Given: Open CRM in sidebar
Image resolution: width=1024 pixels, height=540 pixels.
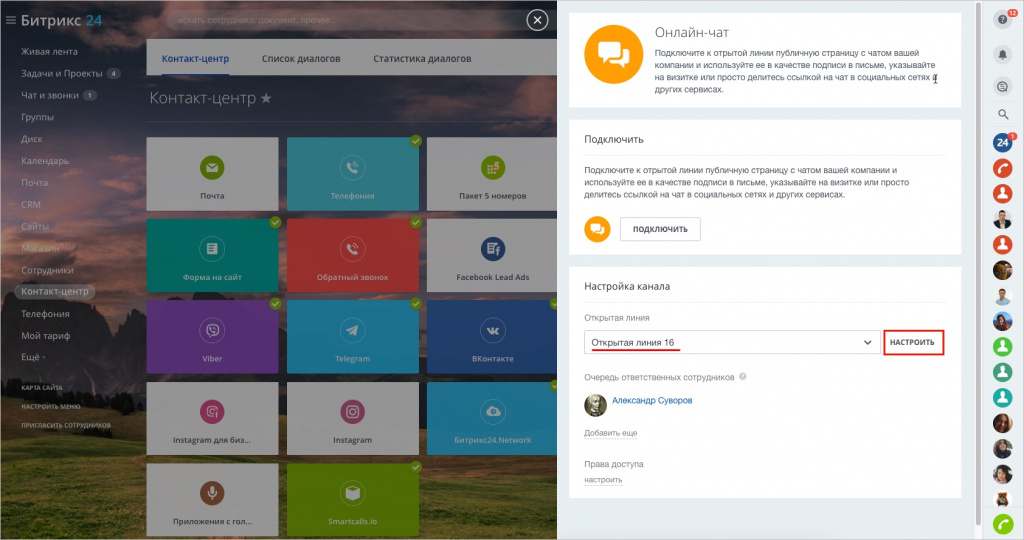Looking at the screenshot, I should click(31, 204).
